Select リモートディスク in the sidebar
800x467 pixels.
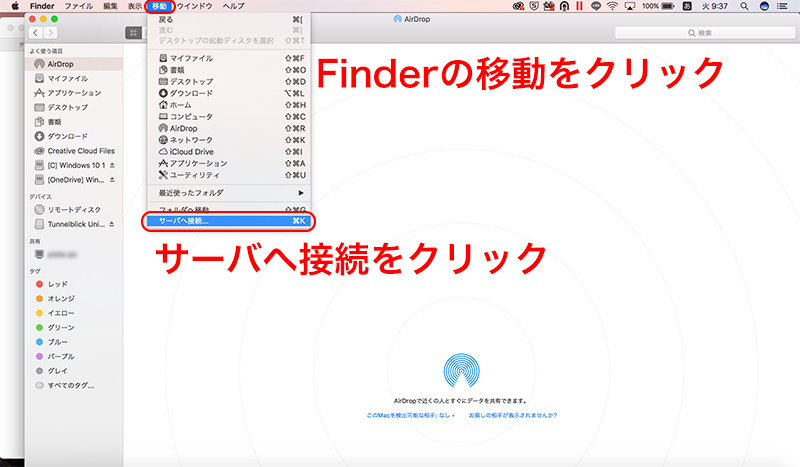pyautogui.click(x=74, y=210)
